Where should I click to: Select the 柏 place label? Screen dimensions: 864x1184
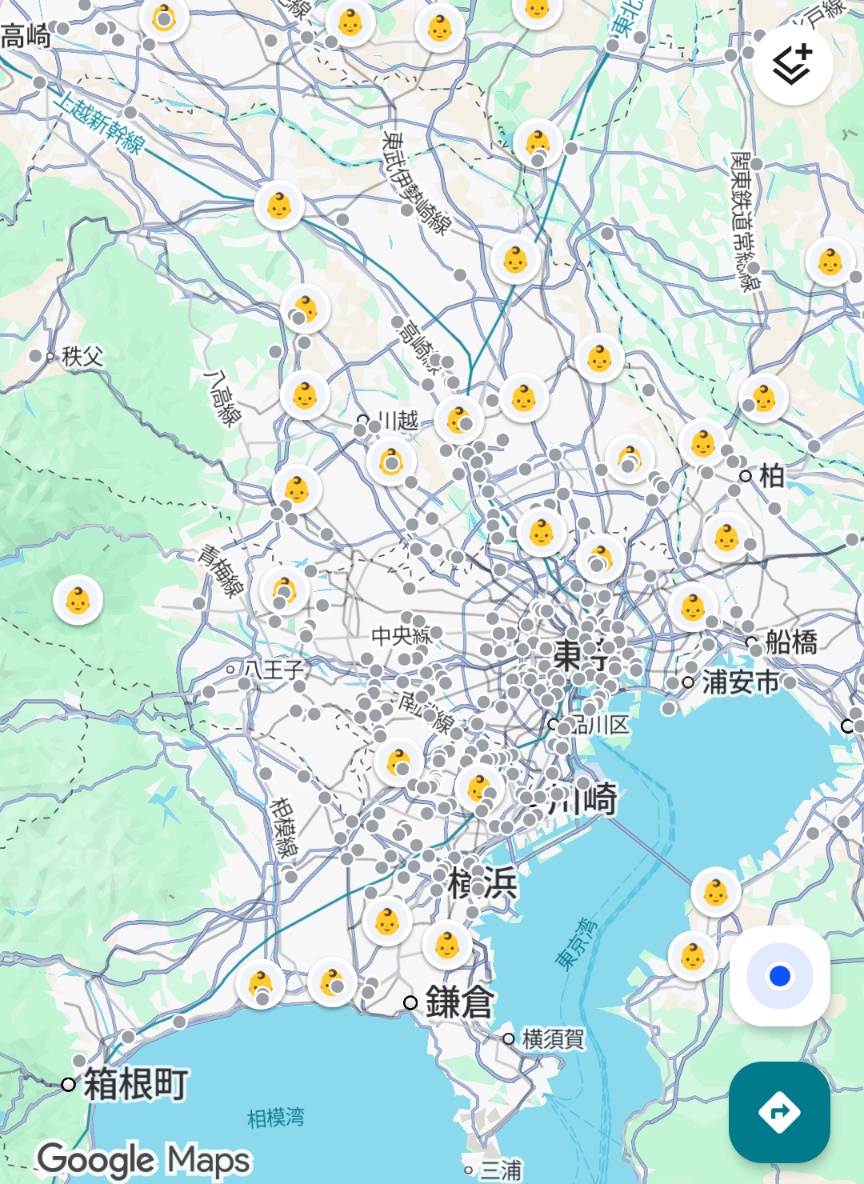point(771,476)
